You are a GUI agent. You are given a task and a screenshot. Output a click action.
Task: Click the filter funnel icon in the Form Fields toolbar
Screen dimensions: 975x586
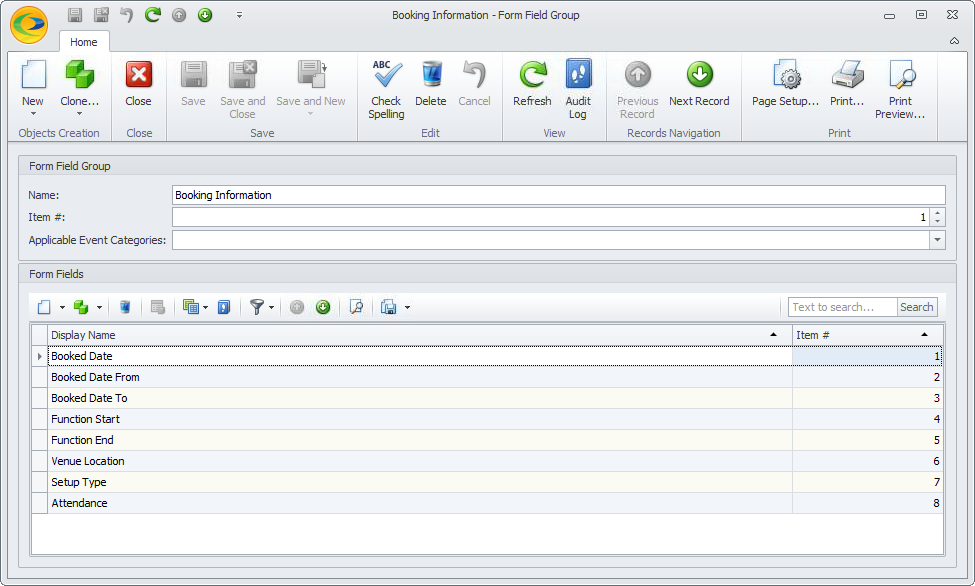coord(257,307)
